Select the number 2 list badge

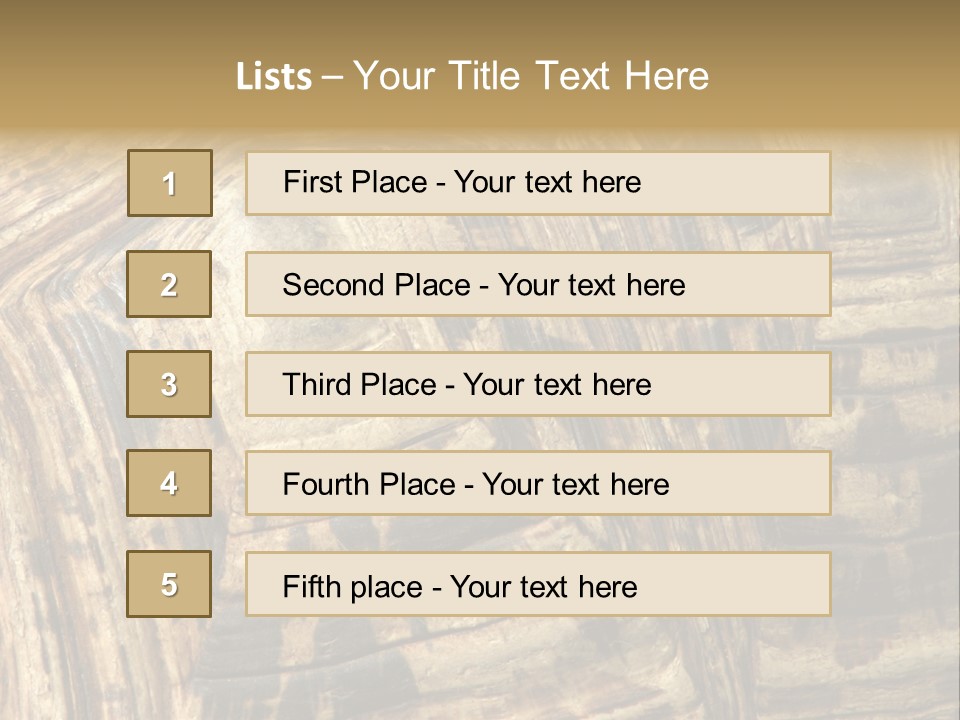[169, 284]
